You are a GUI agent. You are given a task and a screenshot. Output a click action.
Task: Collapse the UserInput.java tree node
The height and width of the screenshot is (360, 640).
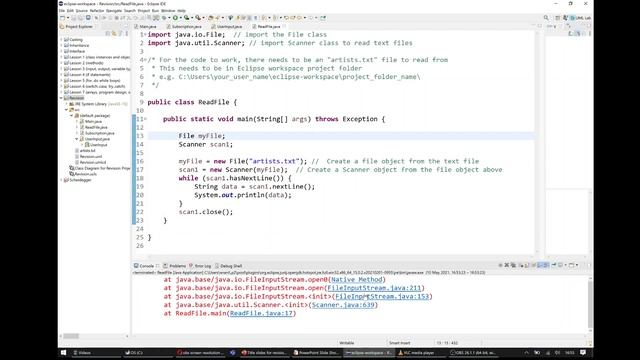(x=76, y=139)
